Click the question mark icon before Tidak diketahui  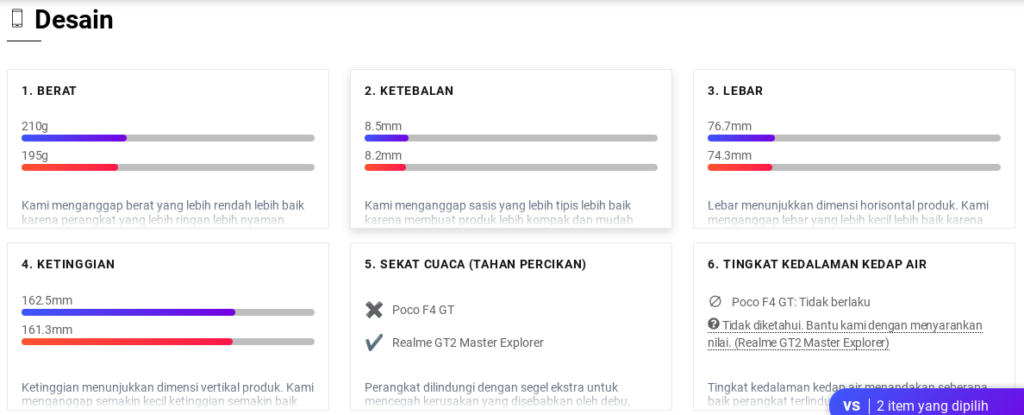tap(714, 324)
